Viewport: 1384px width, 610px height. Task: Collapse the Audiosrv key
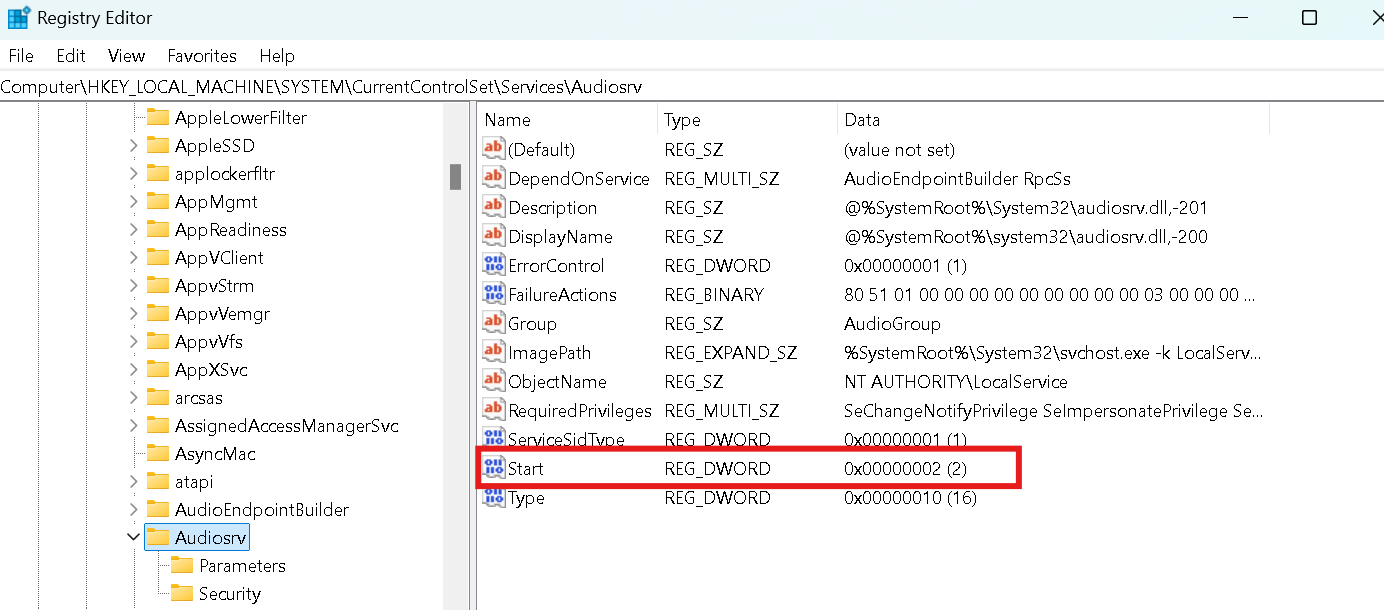click(133, 537)
